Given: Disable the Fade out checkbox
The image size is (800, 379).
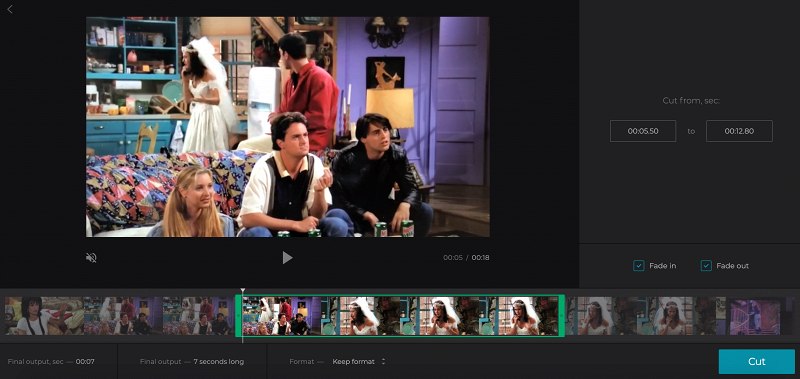Looking at the screenshot, I should pos(706,266).
